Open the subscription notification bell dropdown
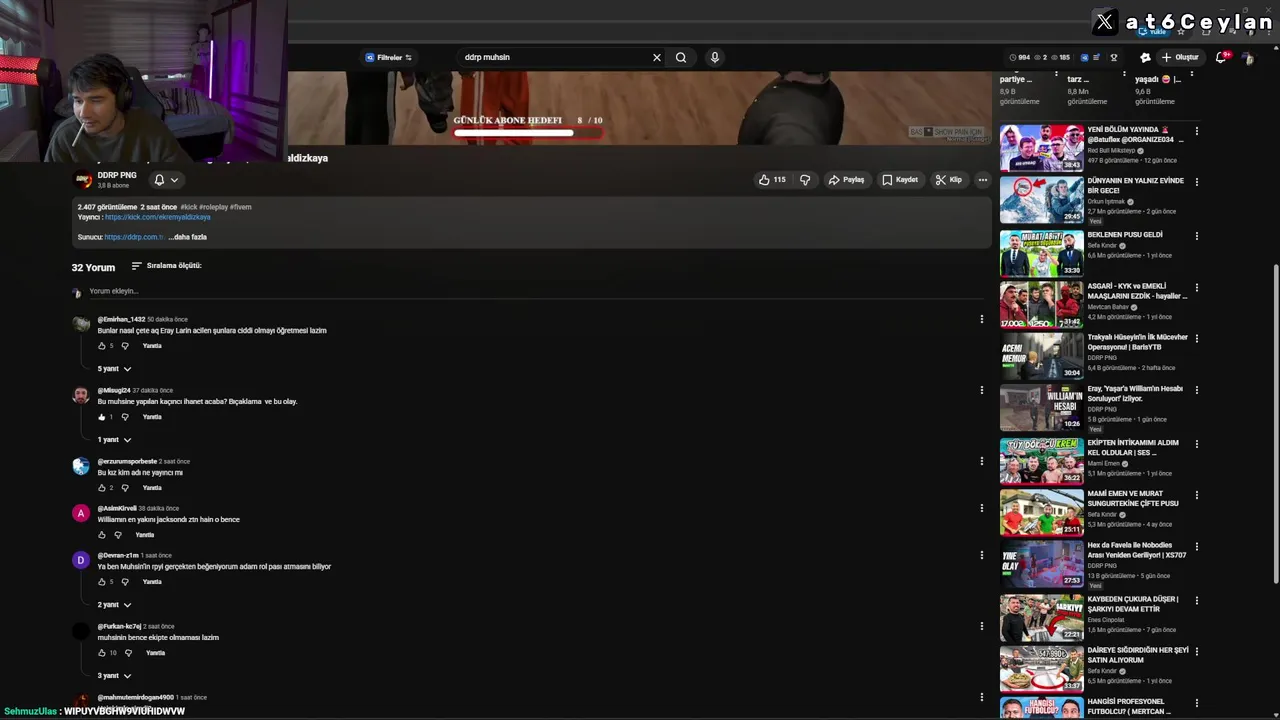1280x720 pixels. tap(166, 180)
